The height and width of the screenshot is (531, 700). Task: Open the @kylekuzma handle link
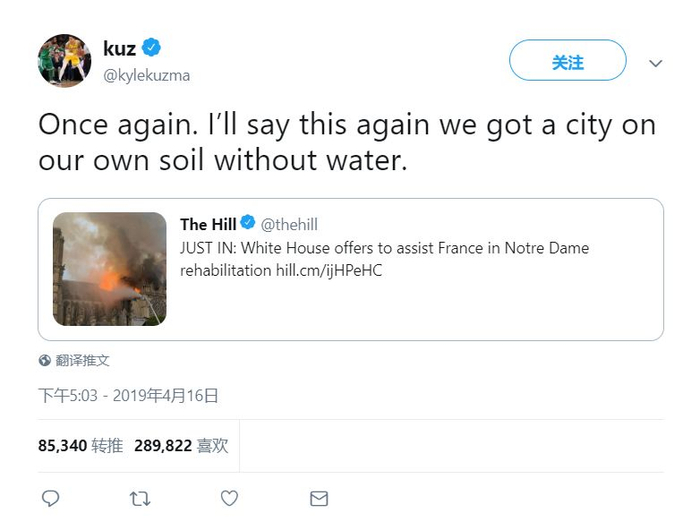tap(146, 75)
